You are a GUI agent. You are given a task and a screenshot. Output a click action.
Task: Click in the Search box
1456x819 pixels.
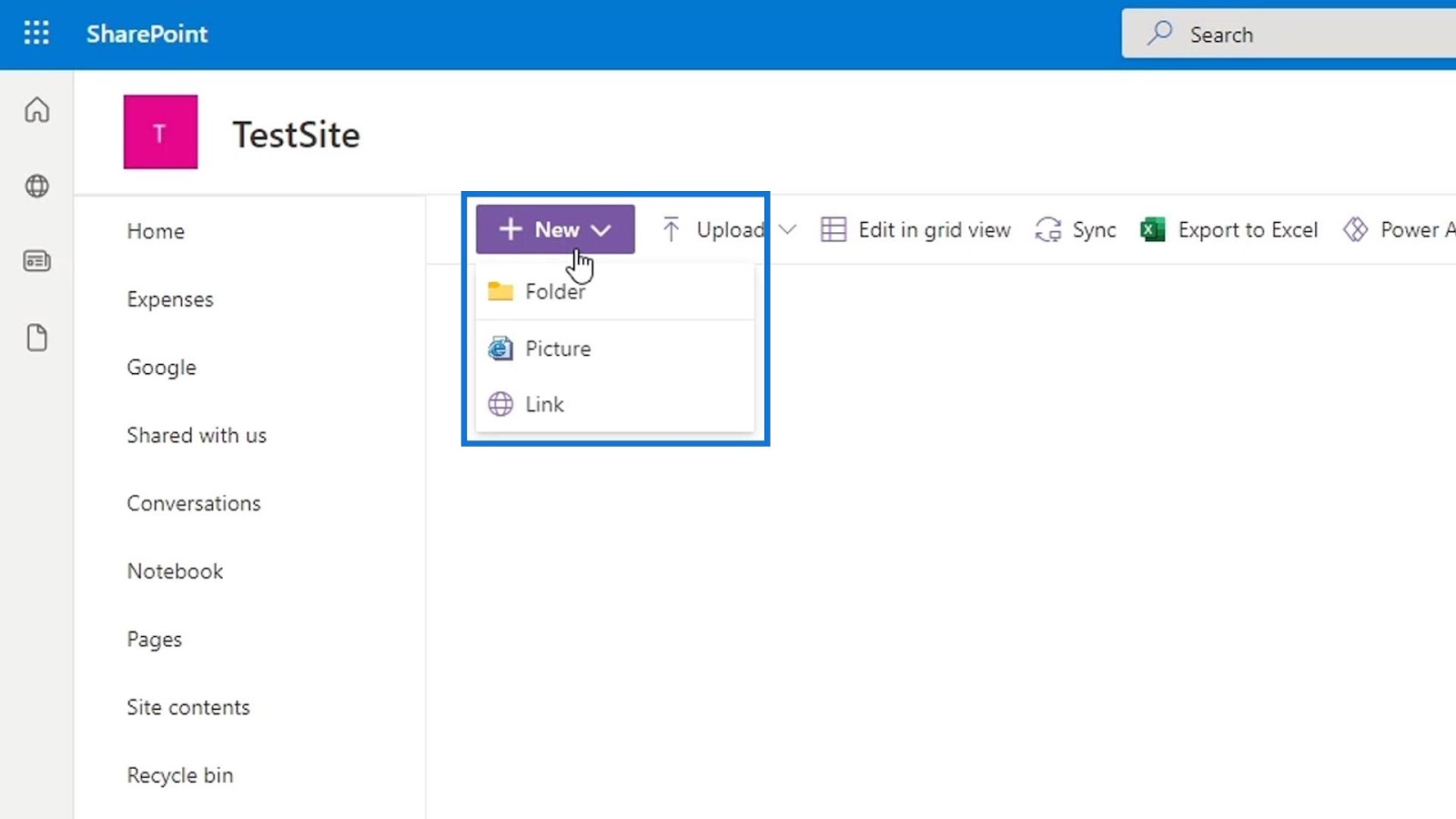point(1289,35)
